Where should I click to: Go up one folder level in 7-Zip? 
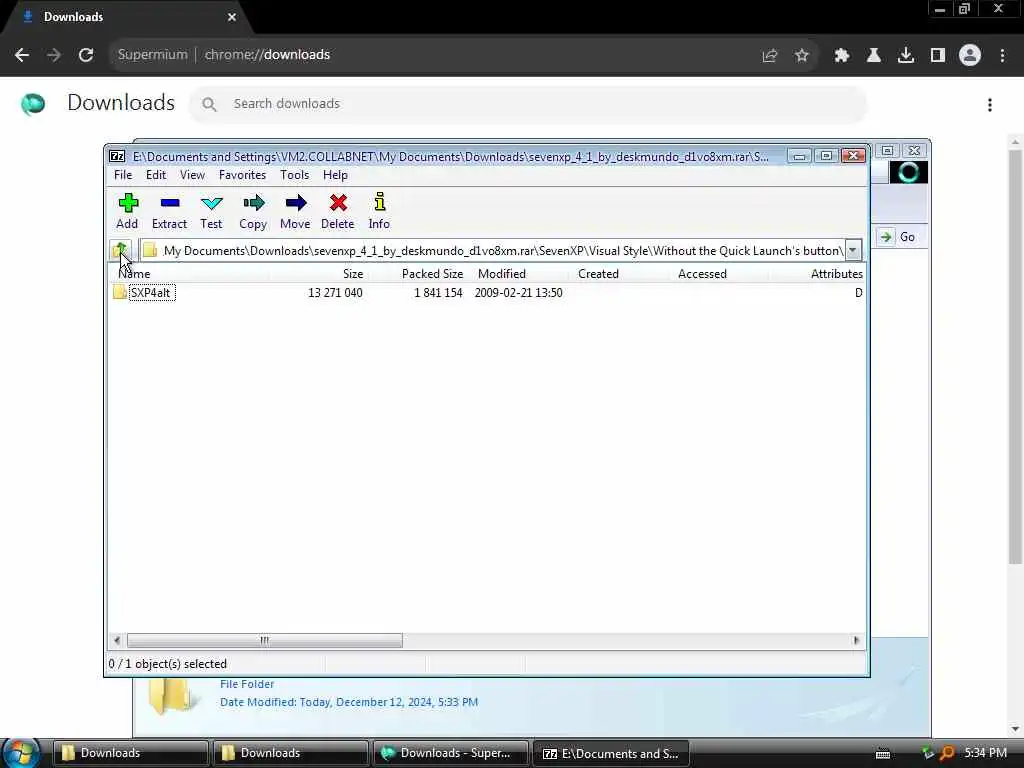[120, 250]
